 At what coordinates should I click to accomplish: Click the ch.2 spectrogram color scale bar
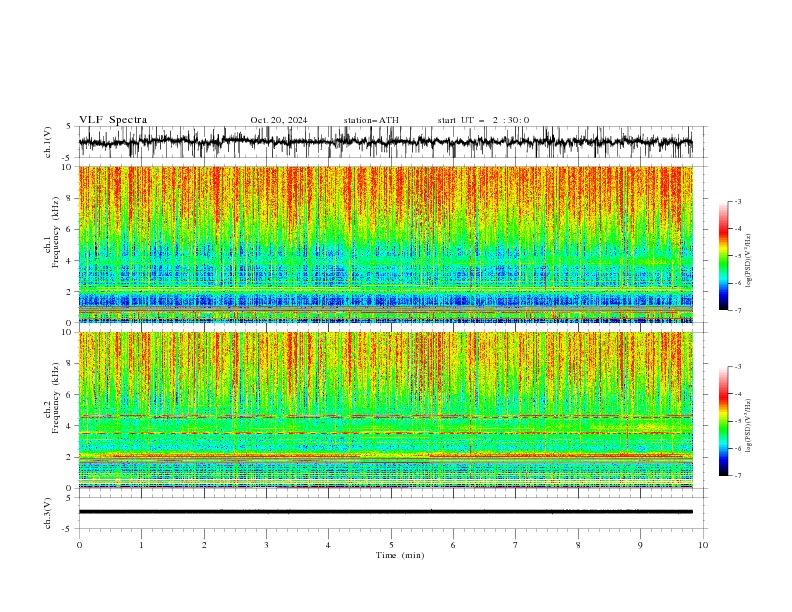723,421
